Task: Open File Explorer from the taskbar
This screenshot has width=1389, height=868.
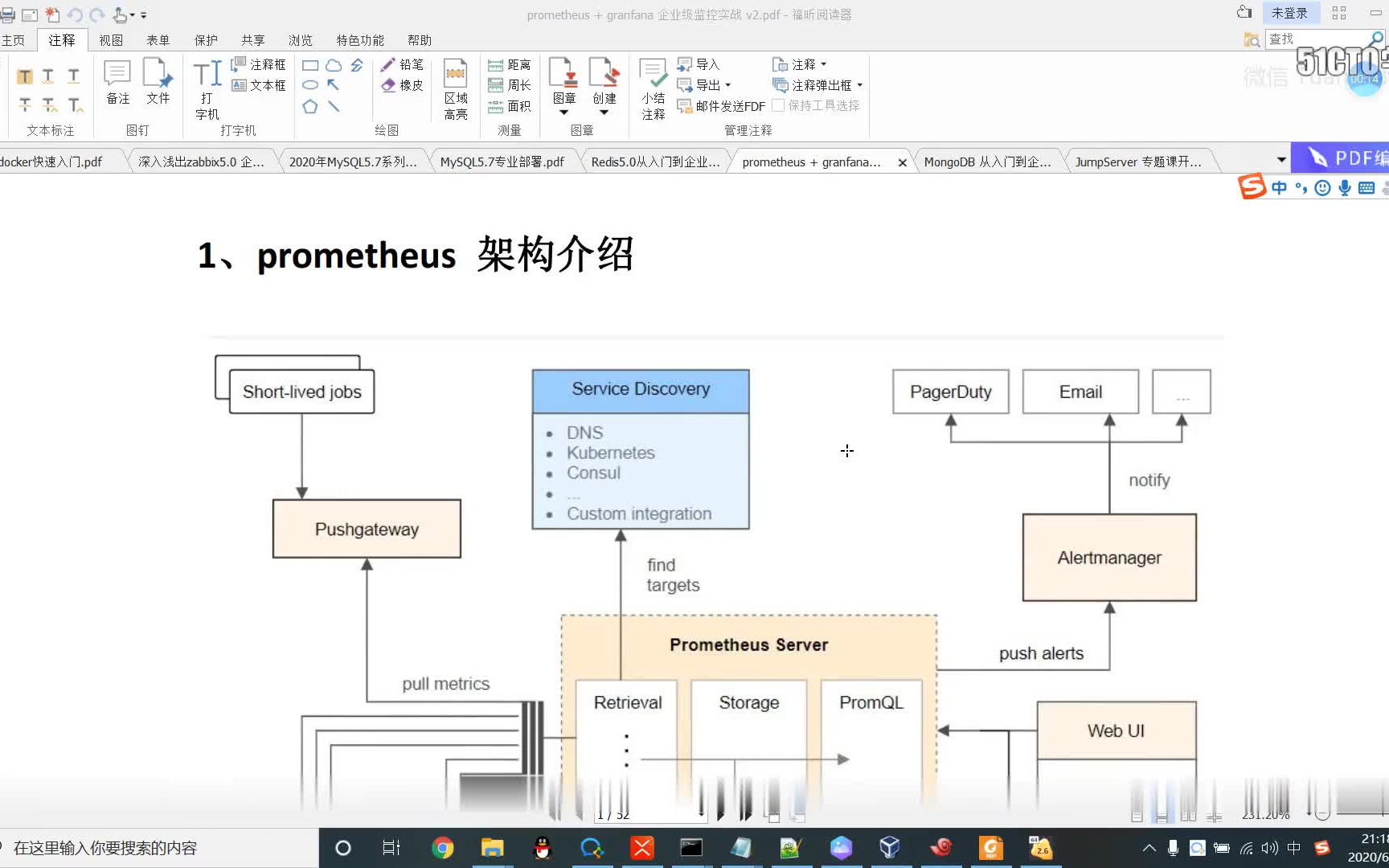Action: pos(492,848)
